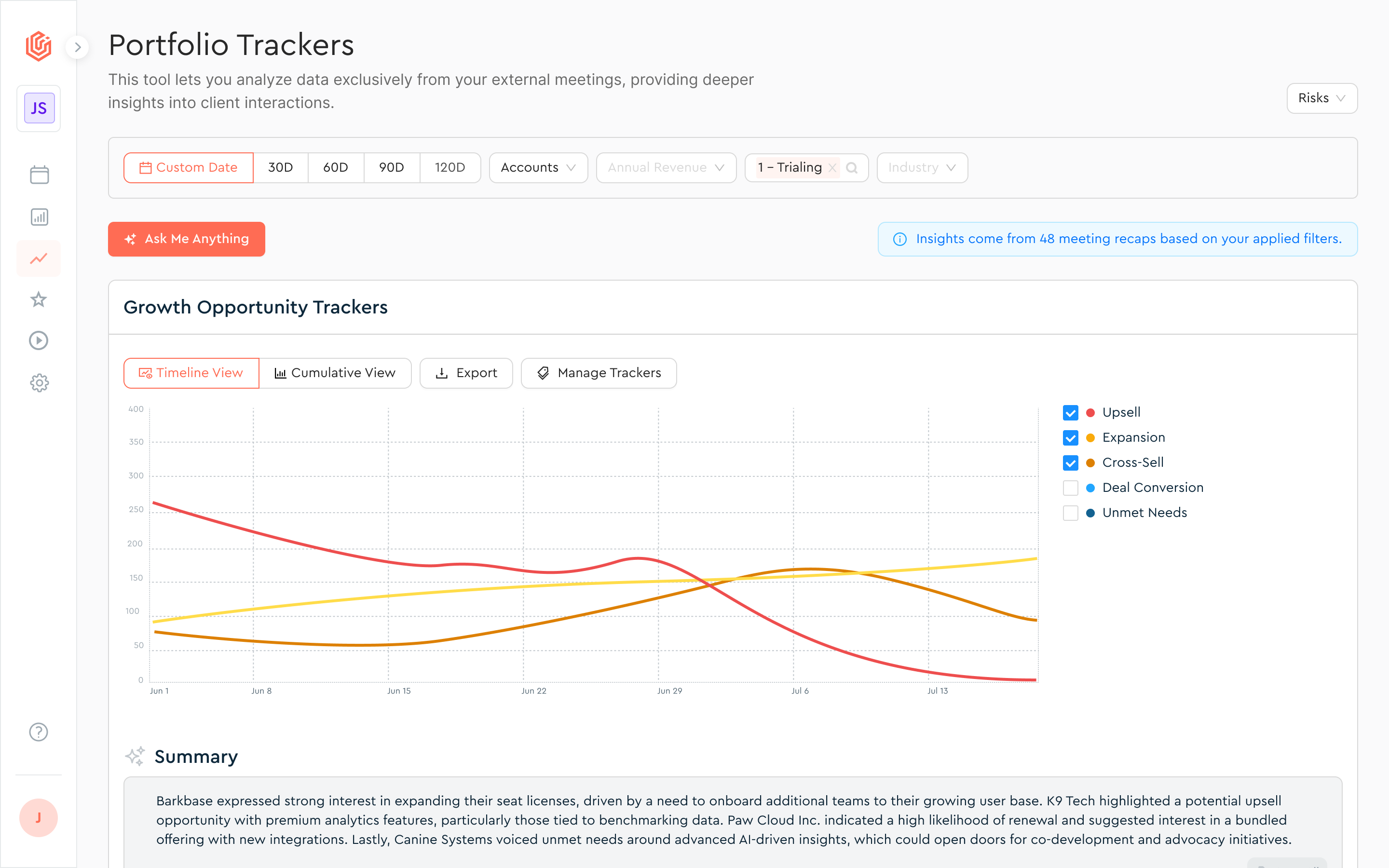1389x868 pixels.
Task: Open the settings gear in sidebar
Action: click(x=39, y=382)
